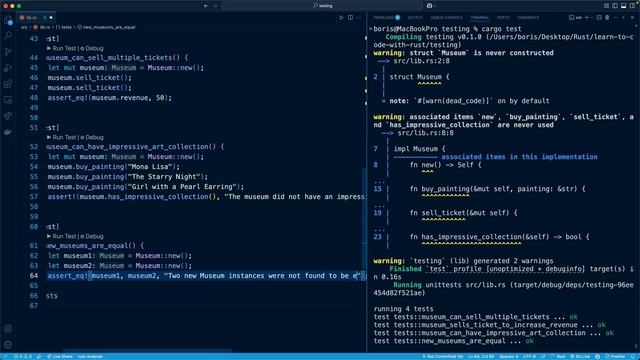
Task: Switch to the PORTS tab
Action: [x=503, y=18]
